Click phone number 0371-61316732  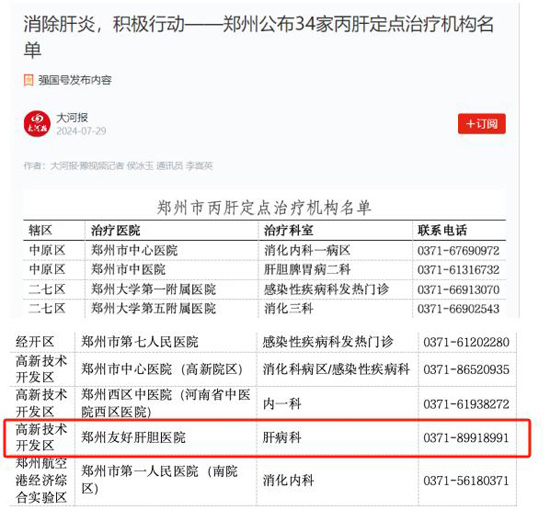click(458, 270)
